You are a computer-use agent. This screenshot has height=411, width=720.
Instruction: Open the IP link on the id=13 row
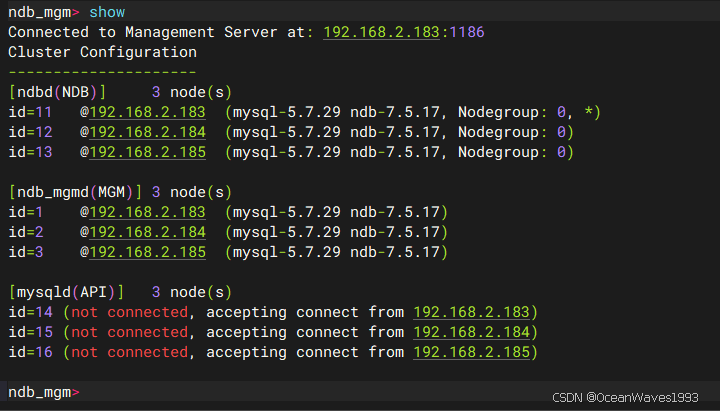pyautogui.click(x=147, y=152)
